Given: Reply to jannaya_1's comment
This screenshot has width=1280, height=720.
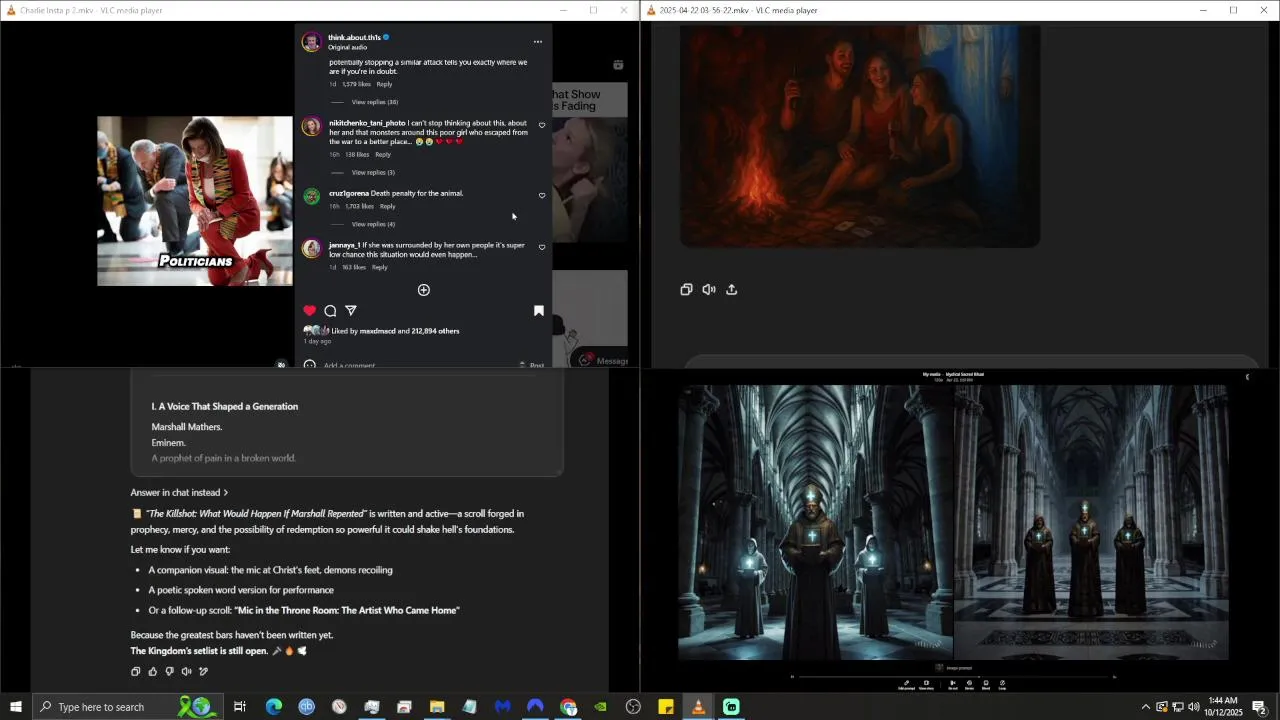Looking at the screenshot, I should 379,267.
